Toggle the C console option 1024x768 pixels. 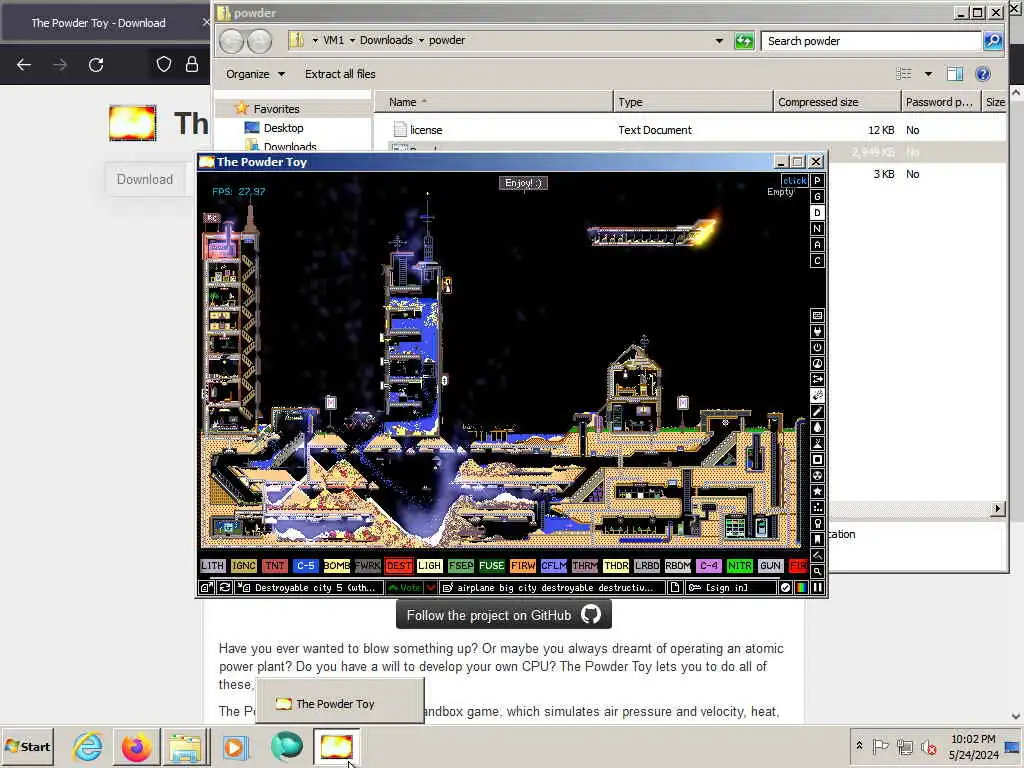(x=817, y=261)
